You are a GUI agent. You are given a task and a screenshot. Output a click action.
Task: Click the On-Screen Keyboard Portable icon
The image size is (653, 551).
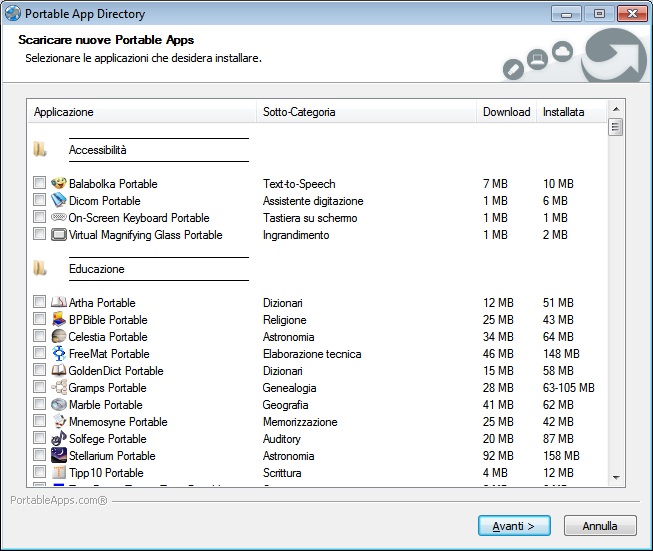click(59, 217)
